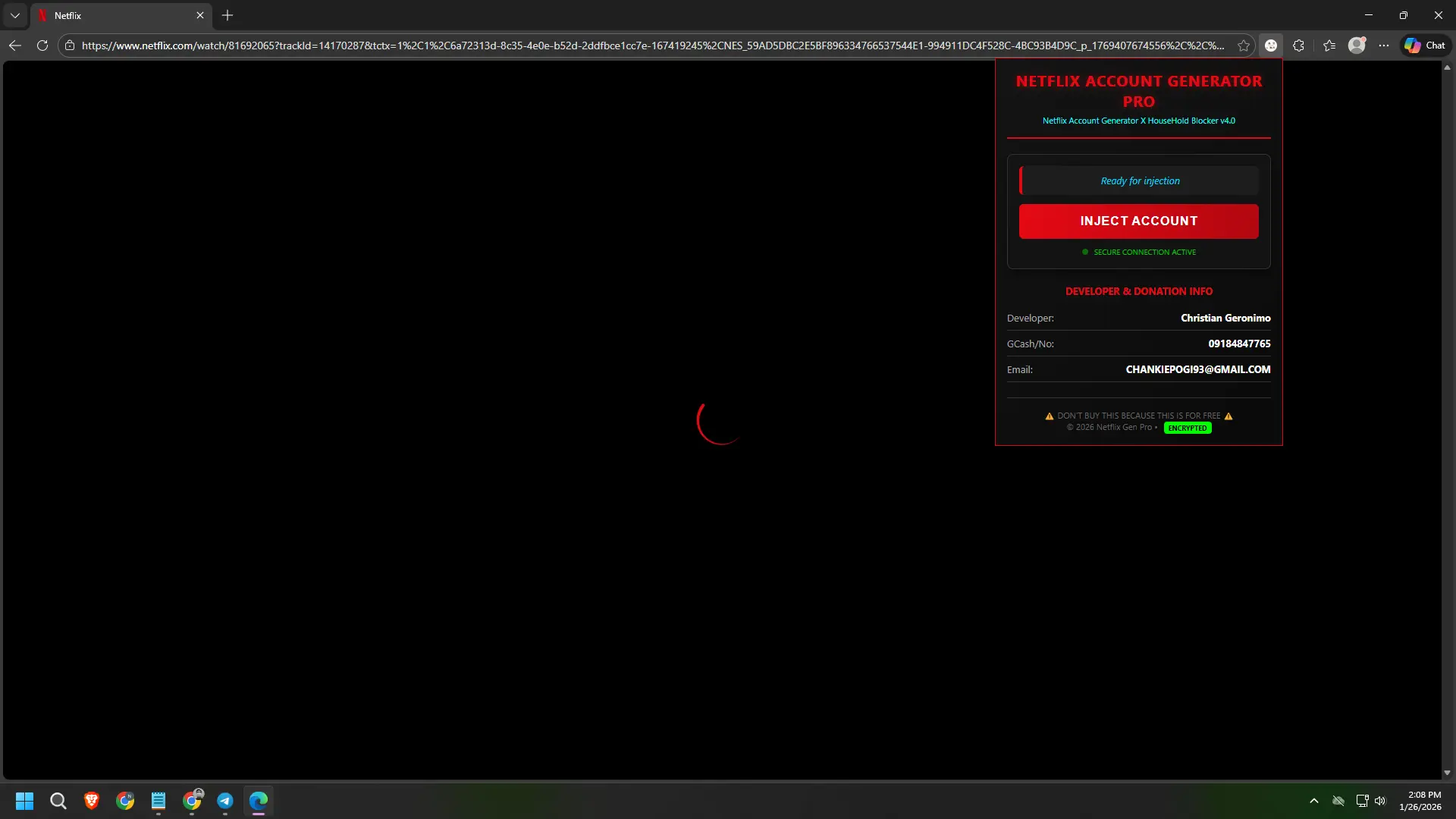Close the Netflix tab
1456x819 pixels.
point(200,15)
